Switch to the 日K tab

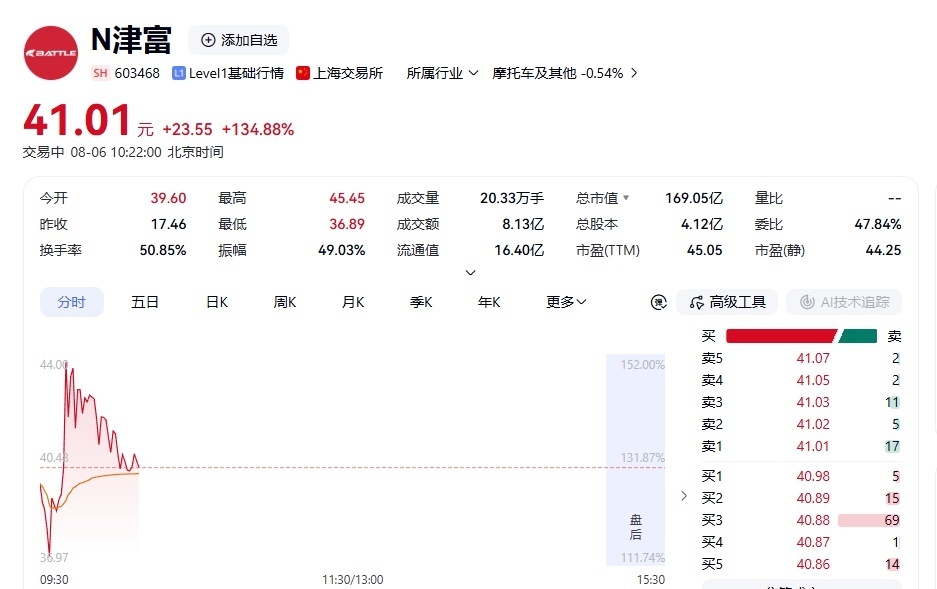(x=217, y=302)
